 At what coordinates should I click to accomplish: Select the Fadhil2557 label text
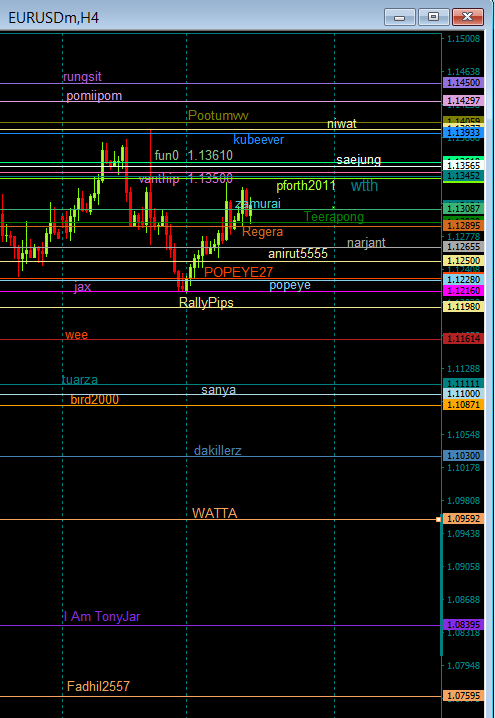point(98,686)
